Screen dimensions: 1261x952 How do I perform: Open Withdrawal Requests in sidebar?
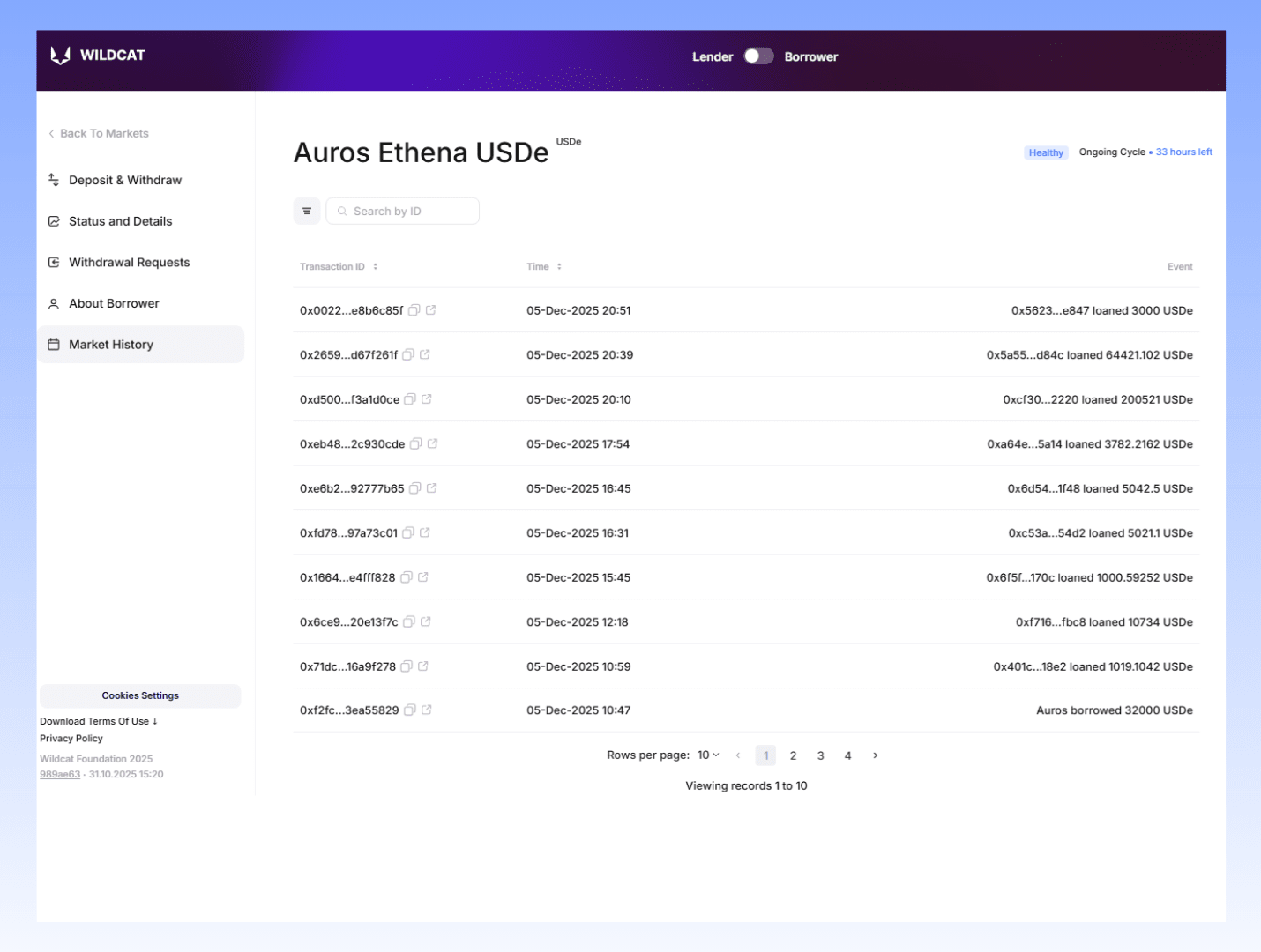(129, 263)
